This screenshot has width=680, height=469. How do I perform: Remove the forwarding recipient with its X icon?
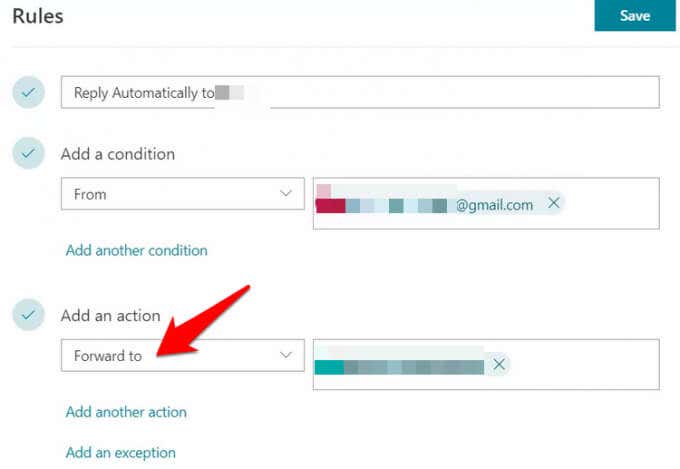[498, 363]
